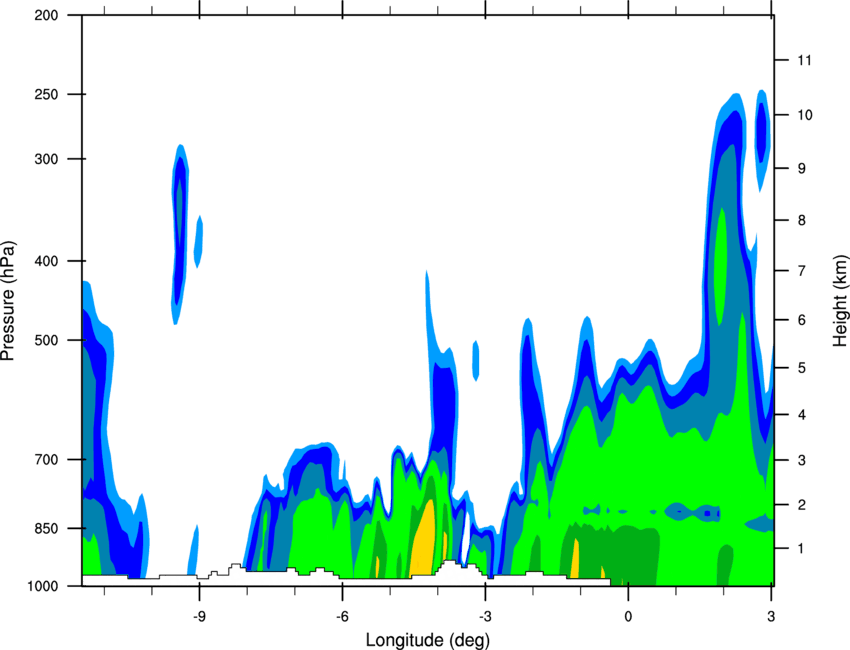Screen dimensions: 850x650
Task: Click the 'Height (km)' axis title
Action: click(840, 300)
